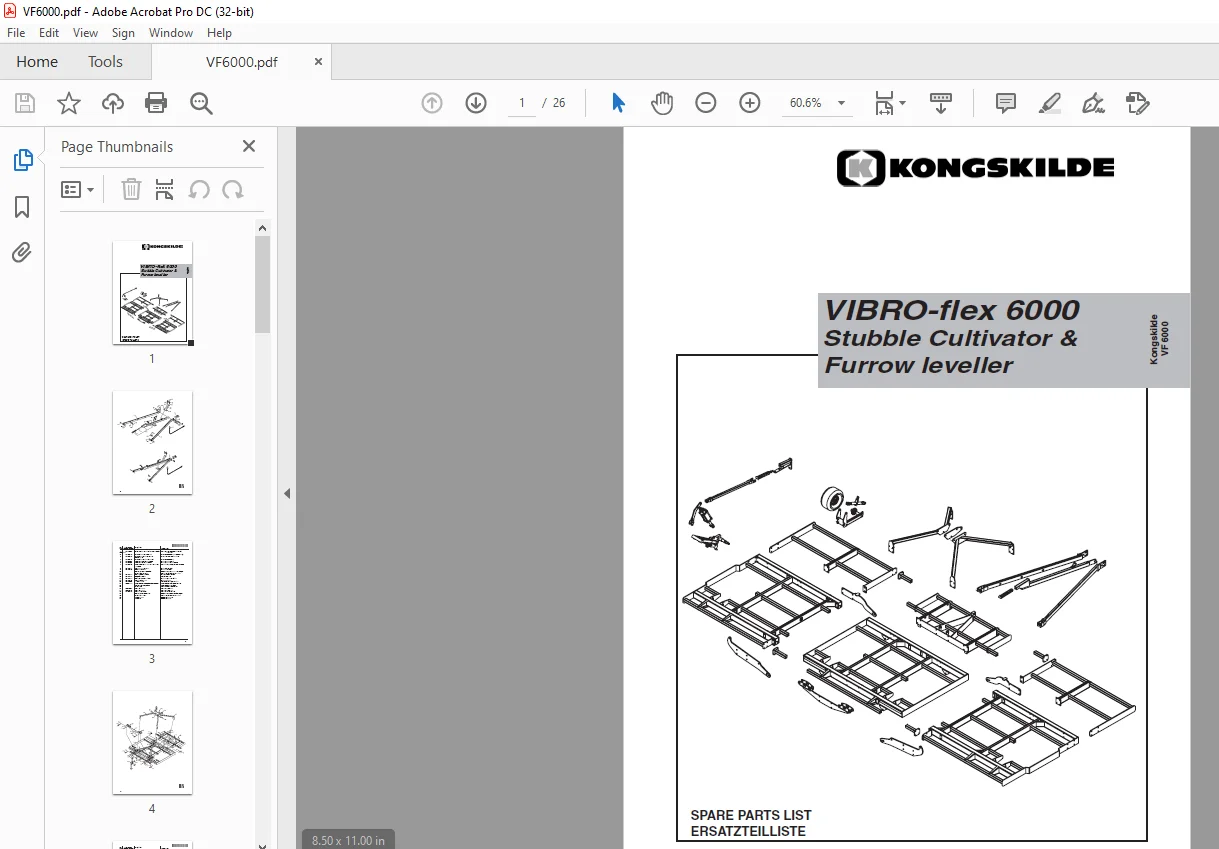Select page 3 thumbnail

(152, 592)
